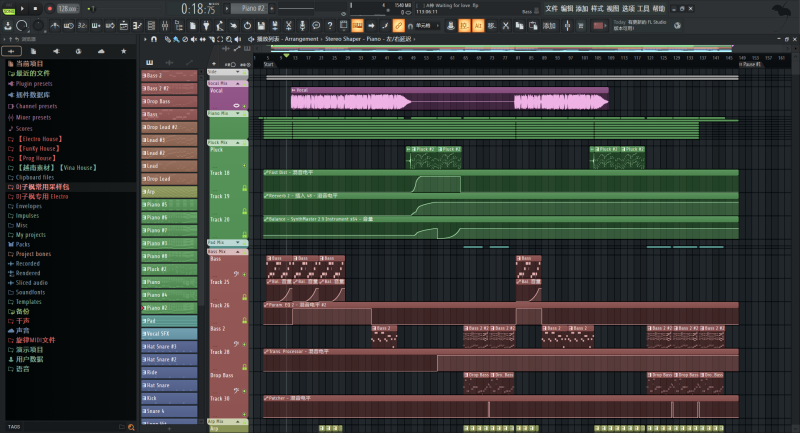Select the browser files tab icon
This screenshot has width=800, height=433.
point(33,51)
